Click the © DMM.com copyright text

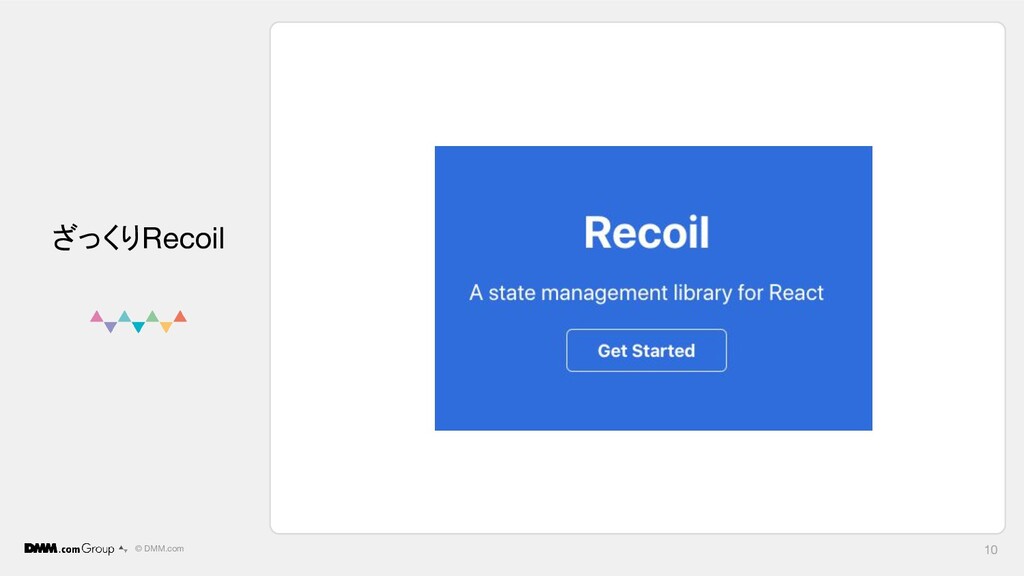point(159,549)
